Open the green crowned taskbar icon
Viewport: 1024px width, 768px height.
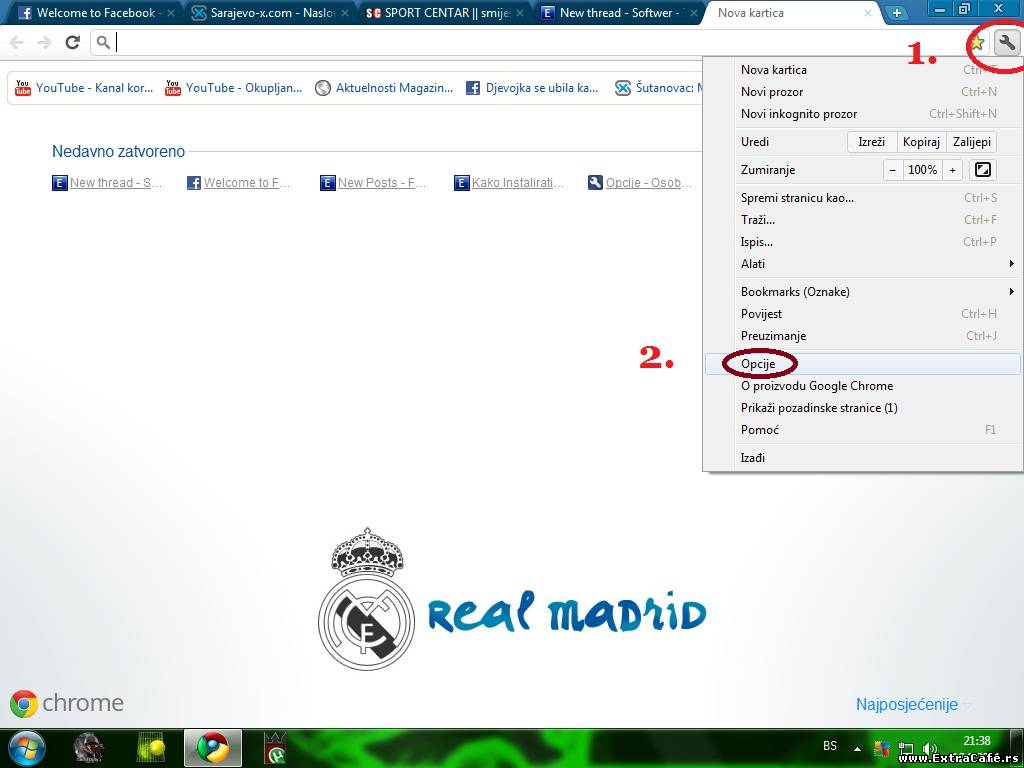tap(275, 748)
